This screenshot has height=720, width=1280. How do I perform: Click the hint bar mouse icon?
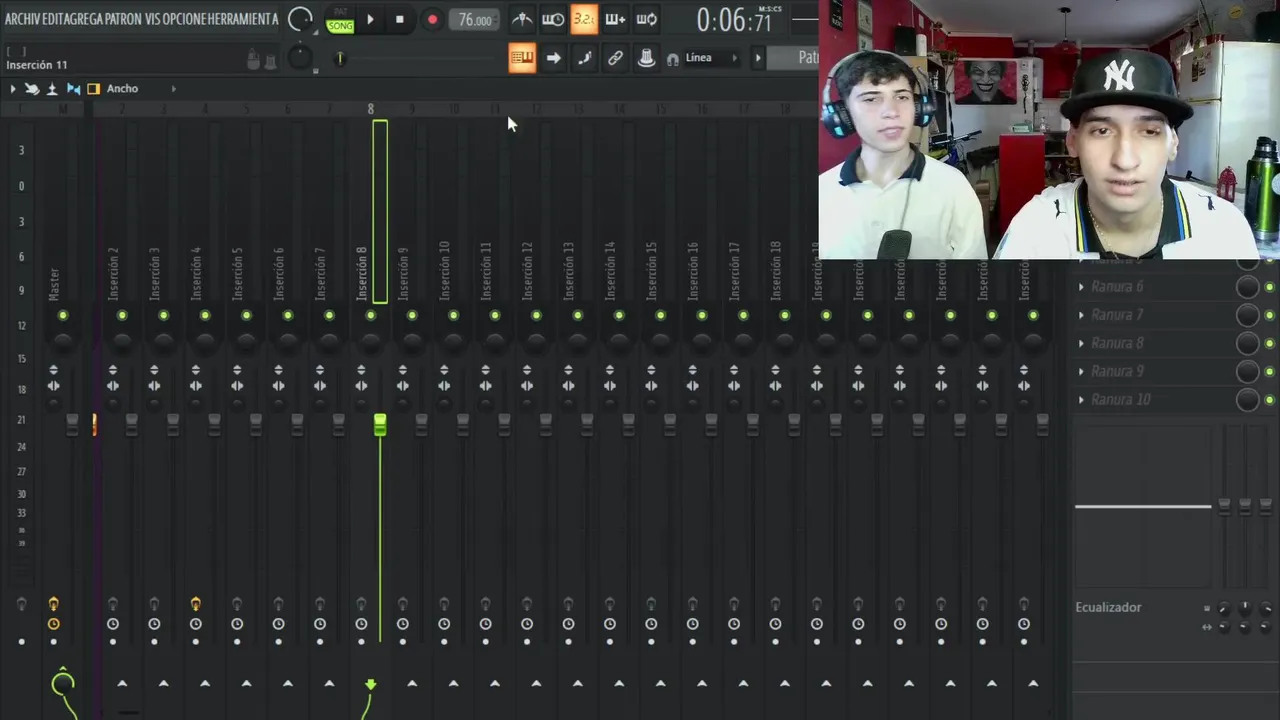pos(254,60)
